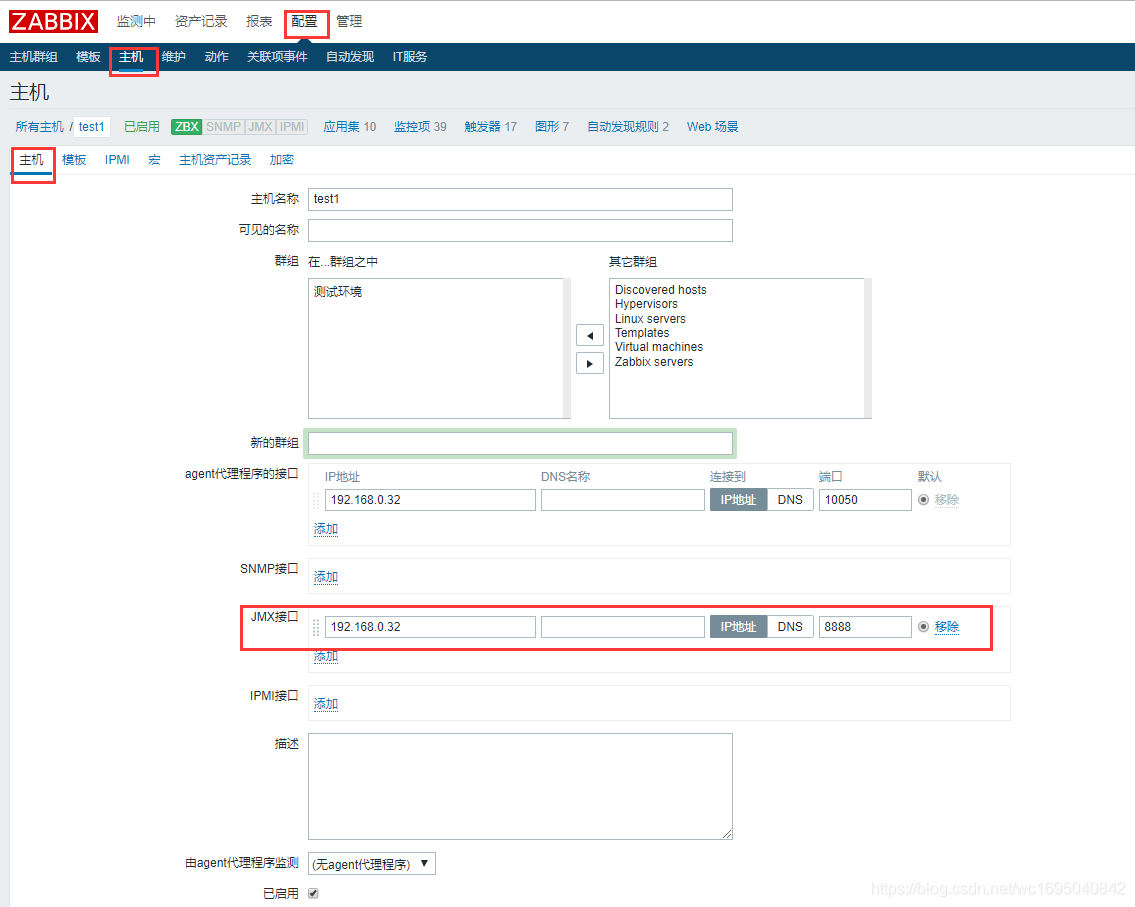Grab the agent interface drag handle
This screenshot has height=907, width=1135.
point(316,500)
